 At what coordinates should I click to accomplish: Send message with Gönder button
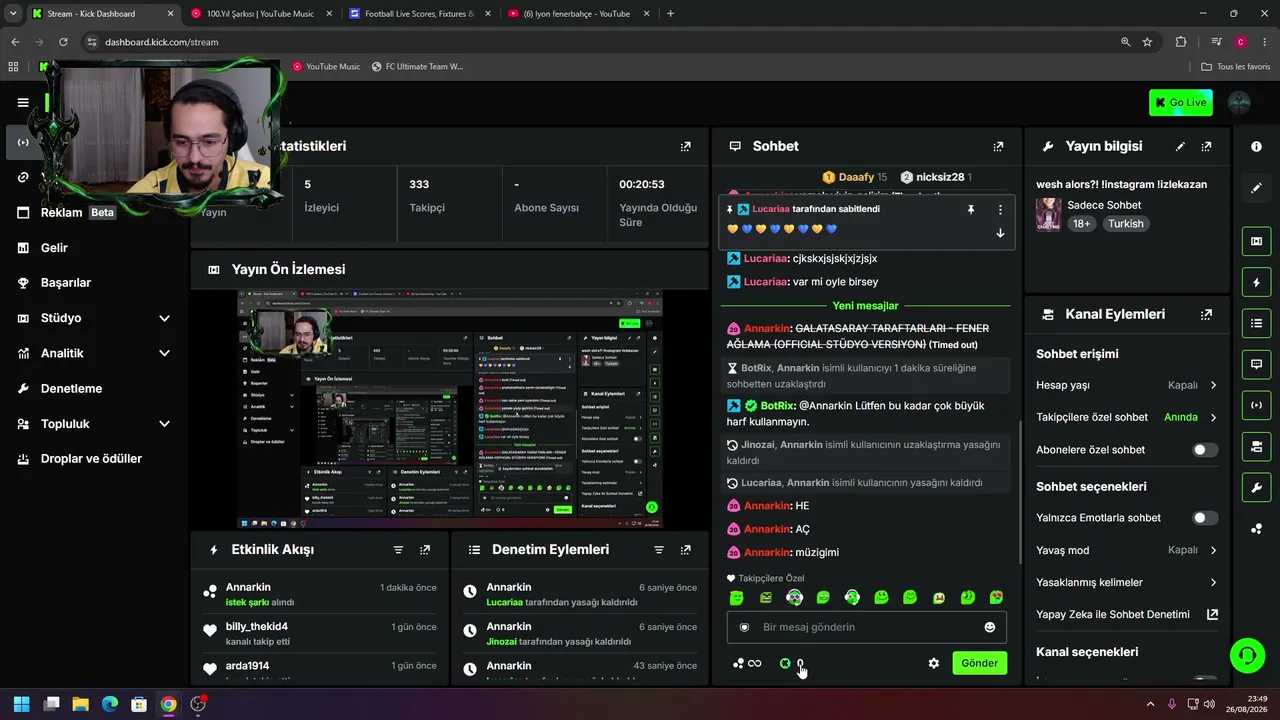click(979, 663)
